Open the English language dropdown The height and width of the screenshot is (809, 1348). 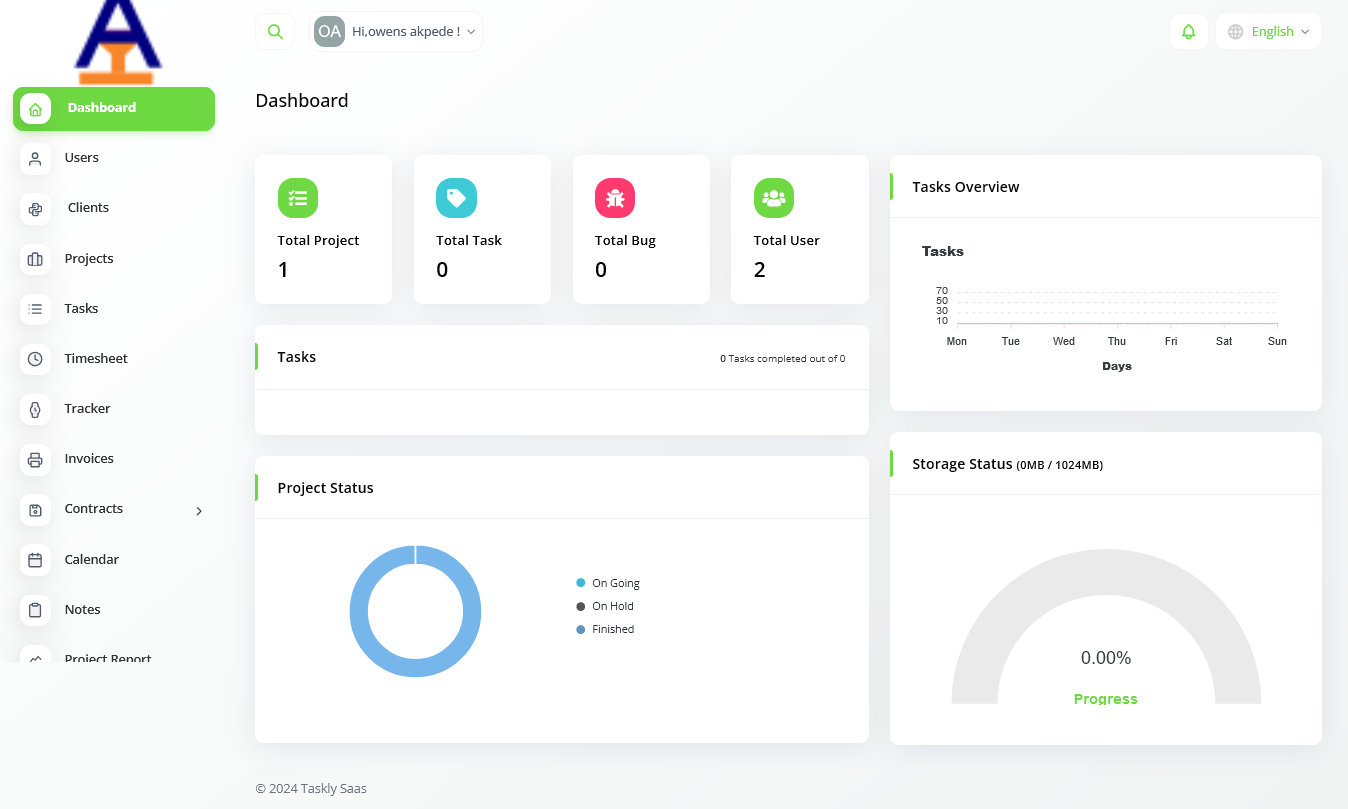(1269, 32)
